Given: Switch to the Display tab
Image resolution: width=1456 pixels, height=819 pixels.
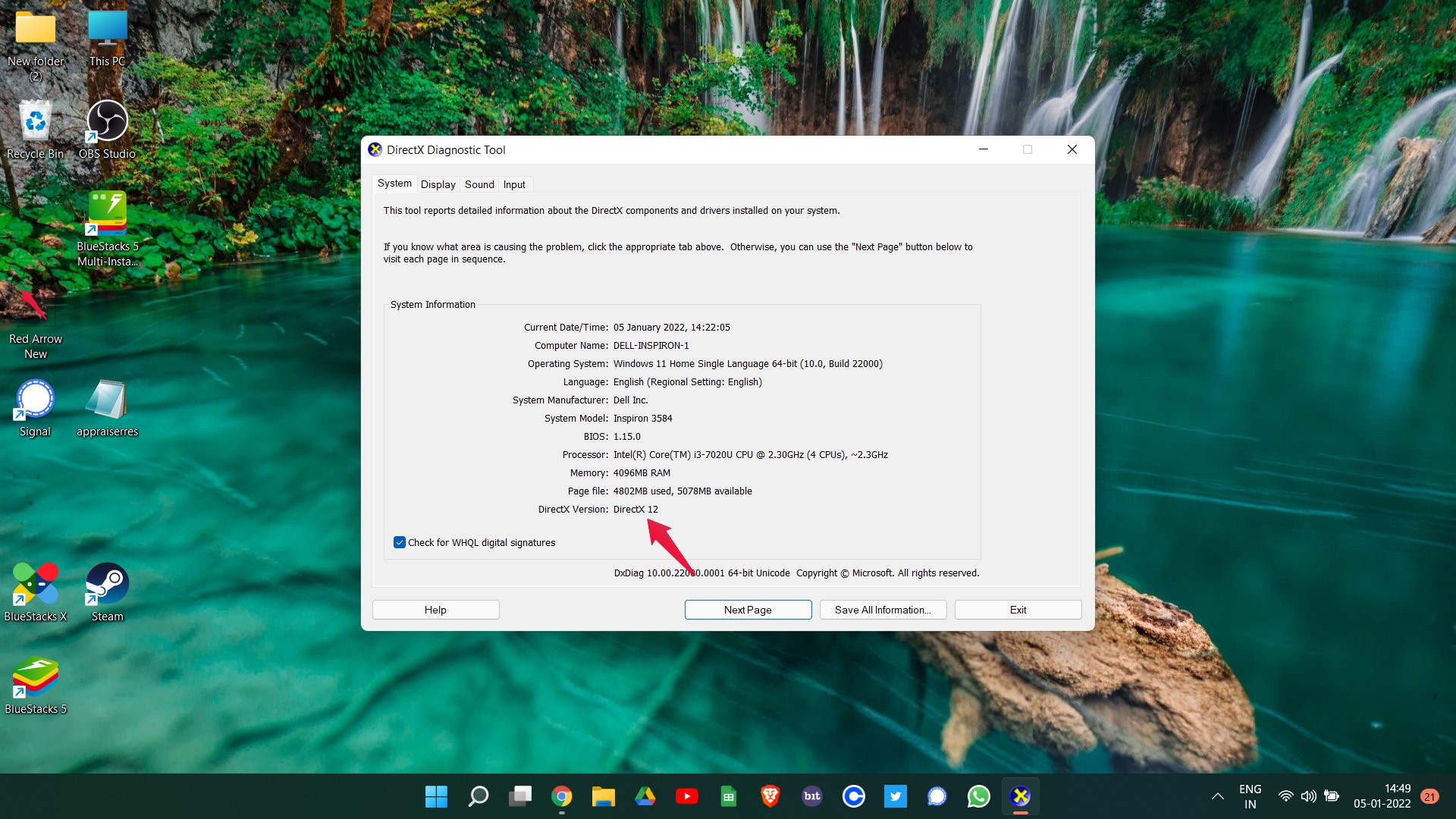Looking at the screenshot, I should click(438, 184).
